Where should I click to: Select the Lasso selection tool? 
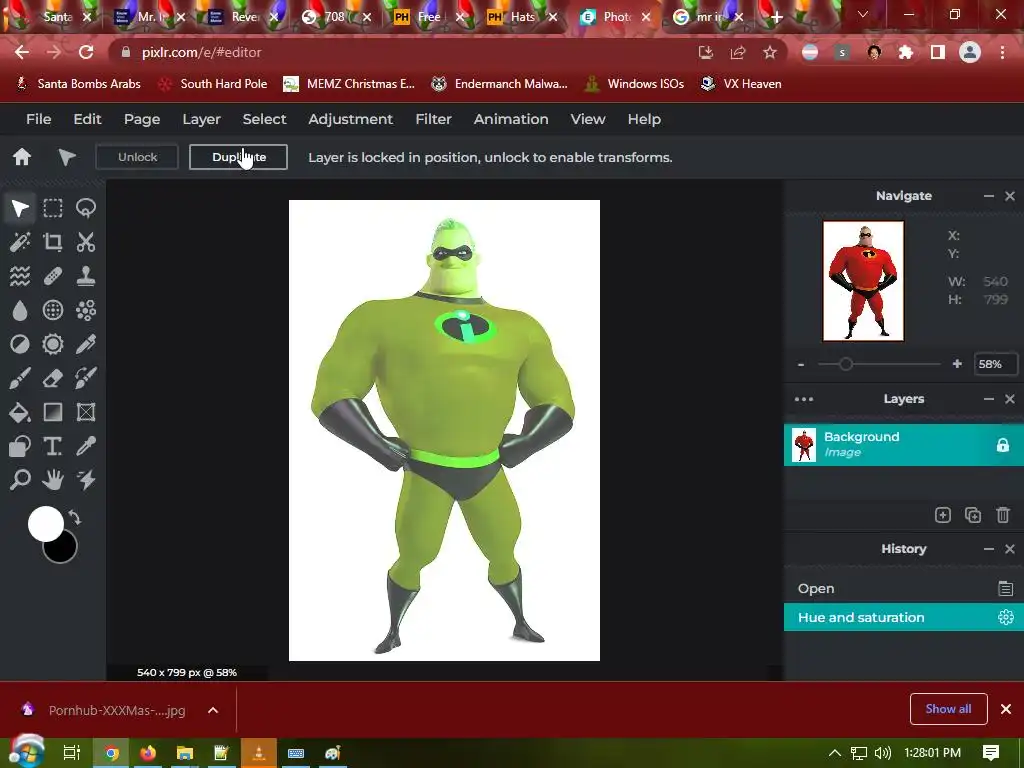point(86,208)
